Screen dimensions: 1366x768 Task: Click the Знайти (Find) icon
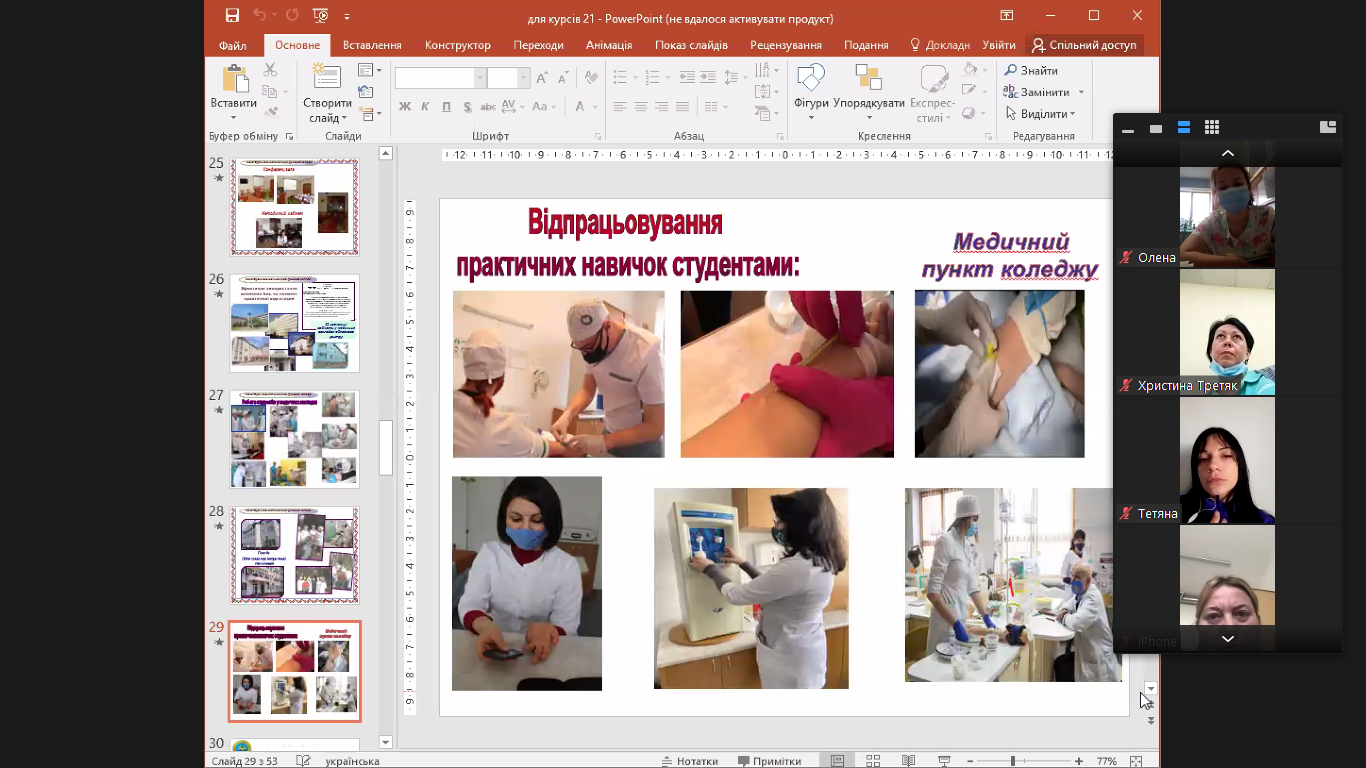(x=1013, y=70)
